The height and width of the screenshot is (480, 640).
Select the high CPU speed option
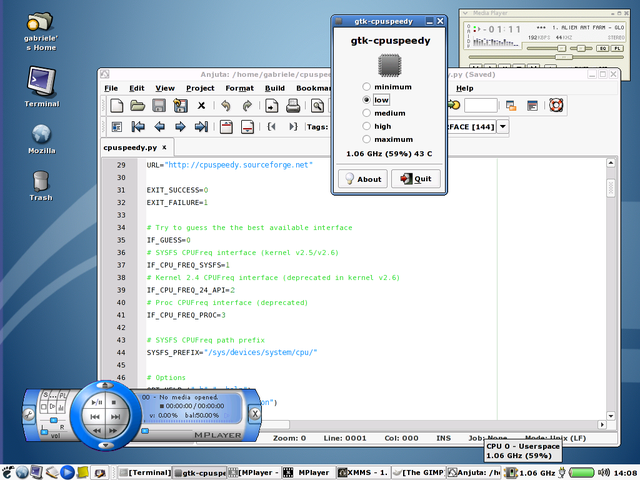point(377,126)
